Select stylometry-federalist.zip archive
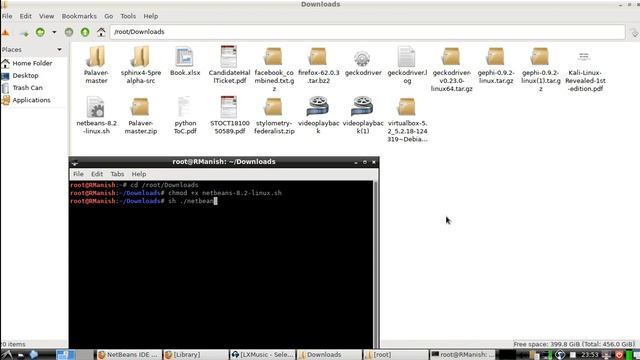 (274, 116)
